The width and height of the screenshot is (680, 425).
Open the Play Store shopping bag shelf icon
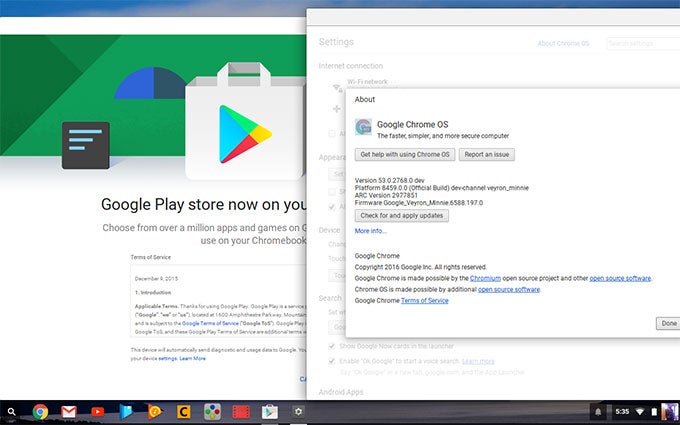click(270, 411)
